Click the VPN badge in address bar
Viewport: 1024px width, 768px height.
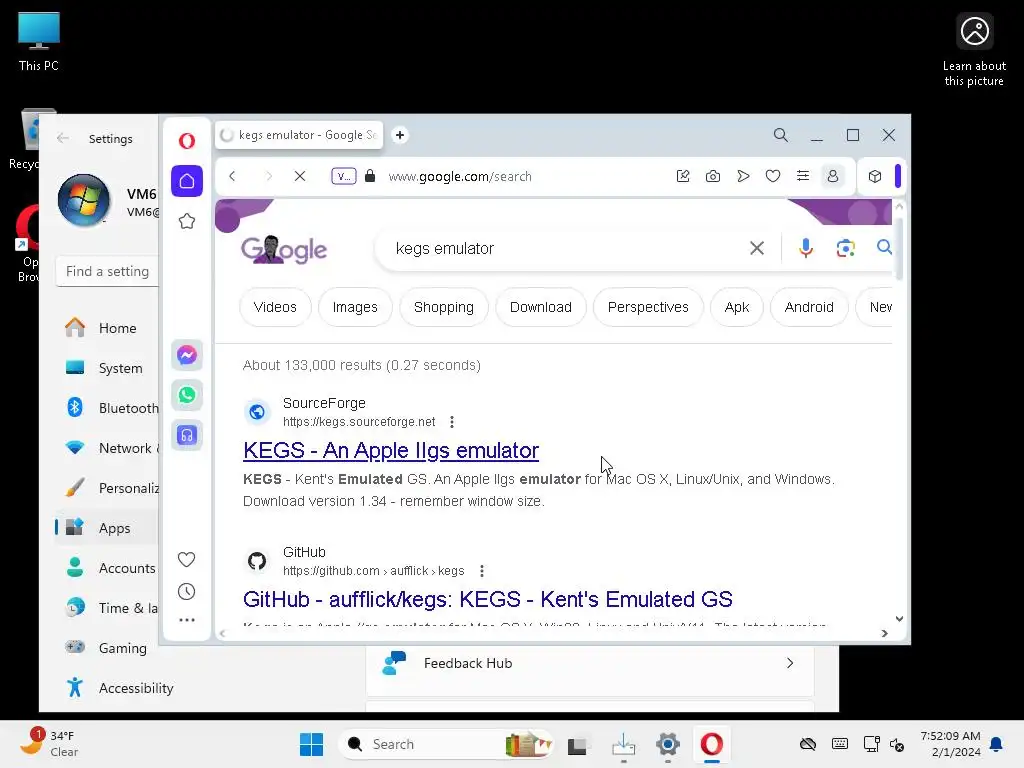pos(344,176)
